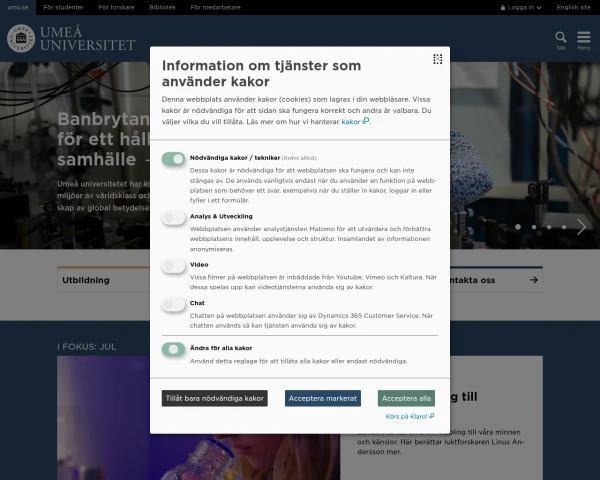Toggle Nödvändiga kakor / tekniker switch
This screenshot has height=480, width=600.
coord(173,159)
